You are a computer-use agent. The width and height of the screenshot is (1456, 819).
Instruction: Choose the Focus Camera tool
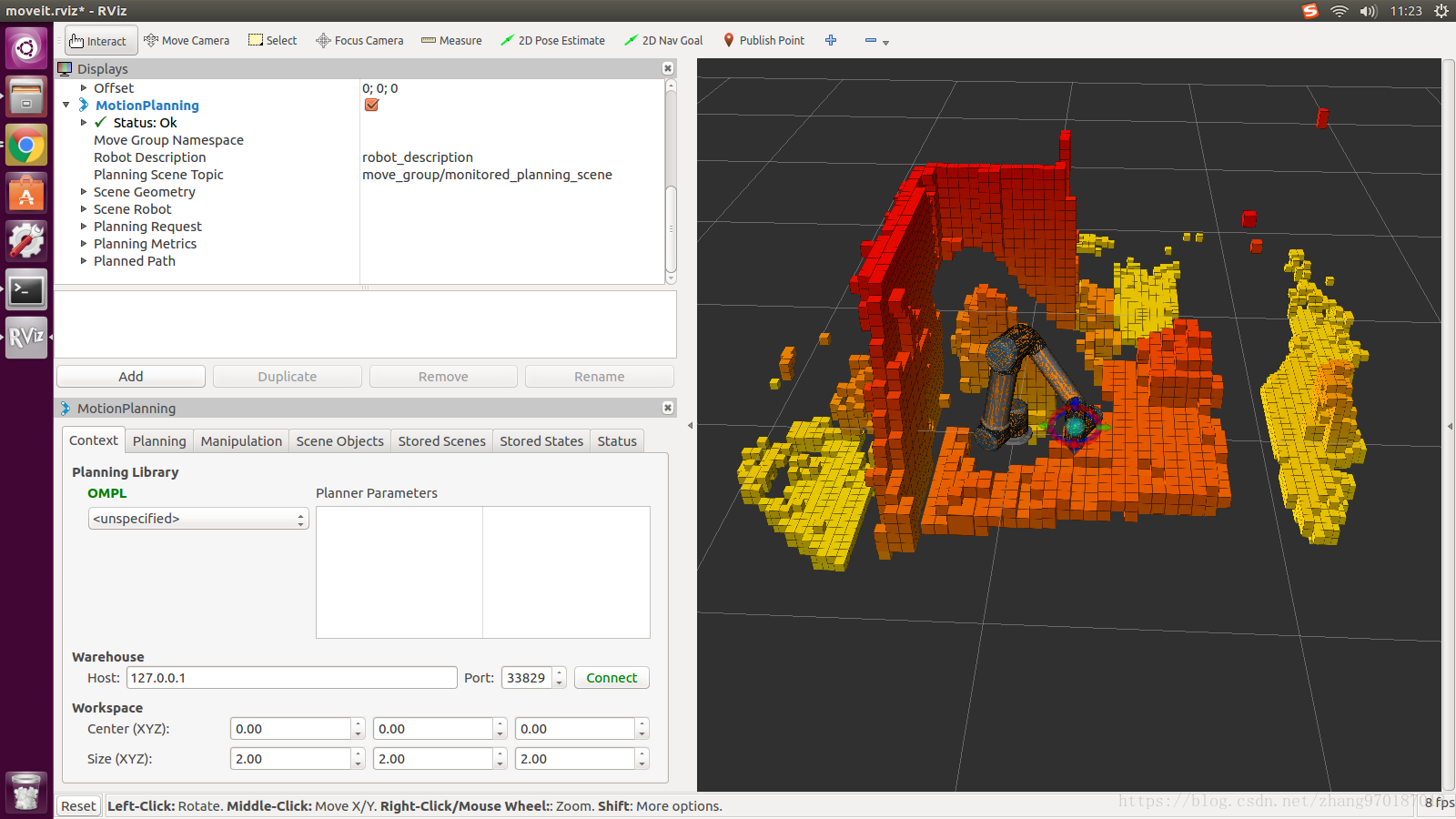pyautogui.click(x=359, y=41)
